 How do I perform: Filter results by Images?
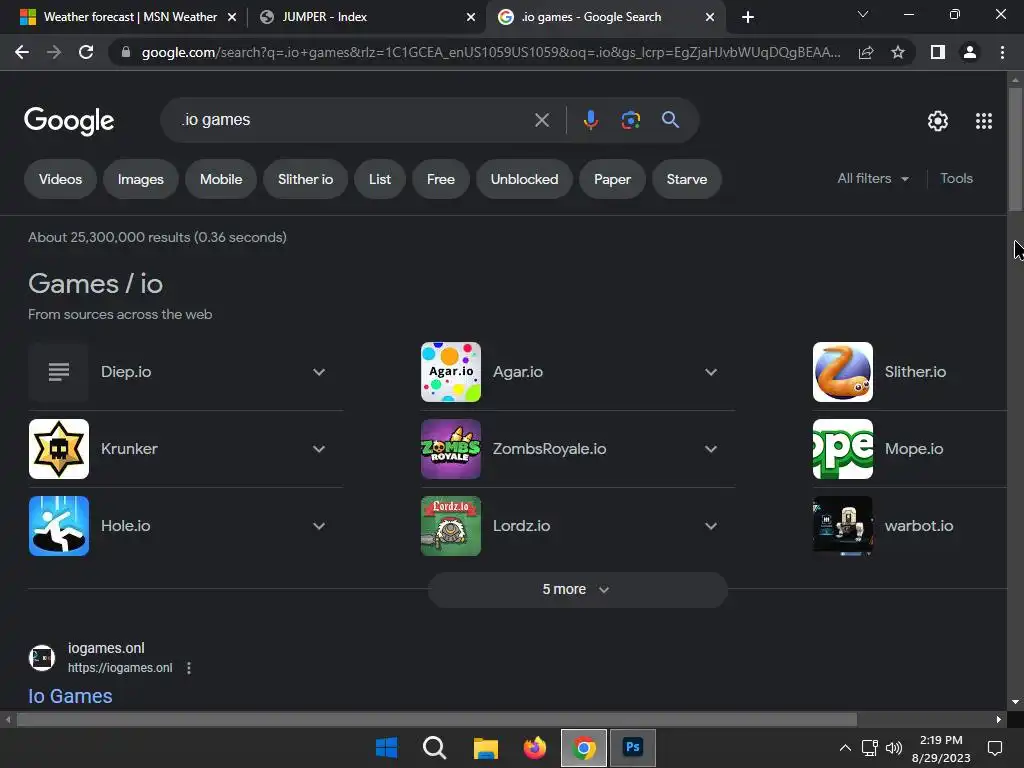140,179
